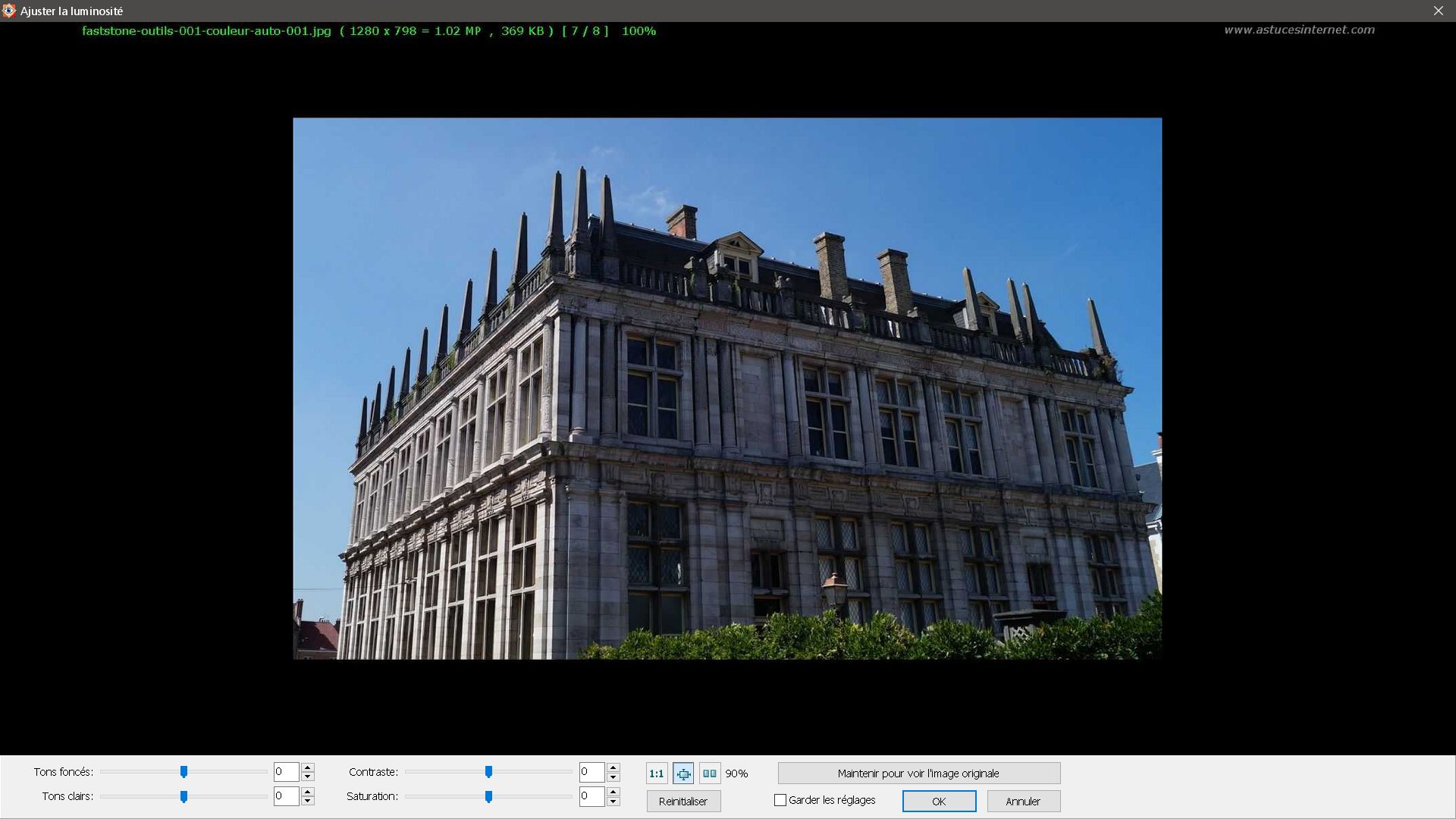The width and height of the screenshot is (1456, 819).
Task: Click the FastStone app icon in title bar
Action: pos(9,11)
